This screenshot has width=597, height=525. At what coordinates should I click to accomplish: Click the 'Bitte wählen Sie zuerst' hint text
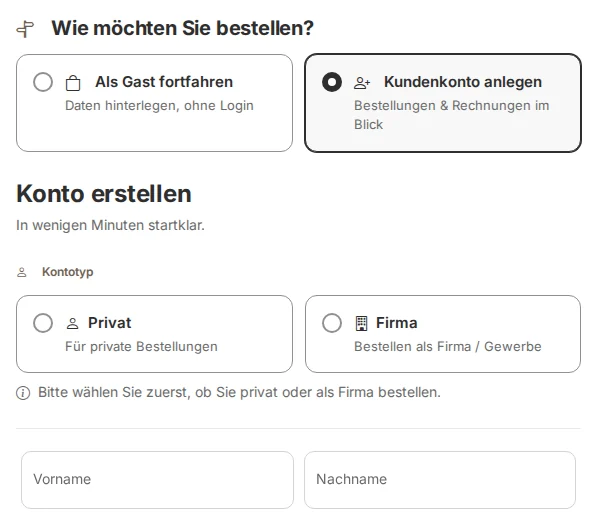point(239,392)
